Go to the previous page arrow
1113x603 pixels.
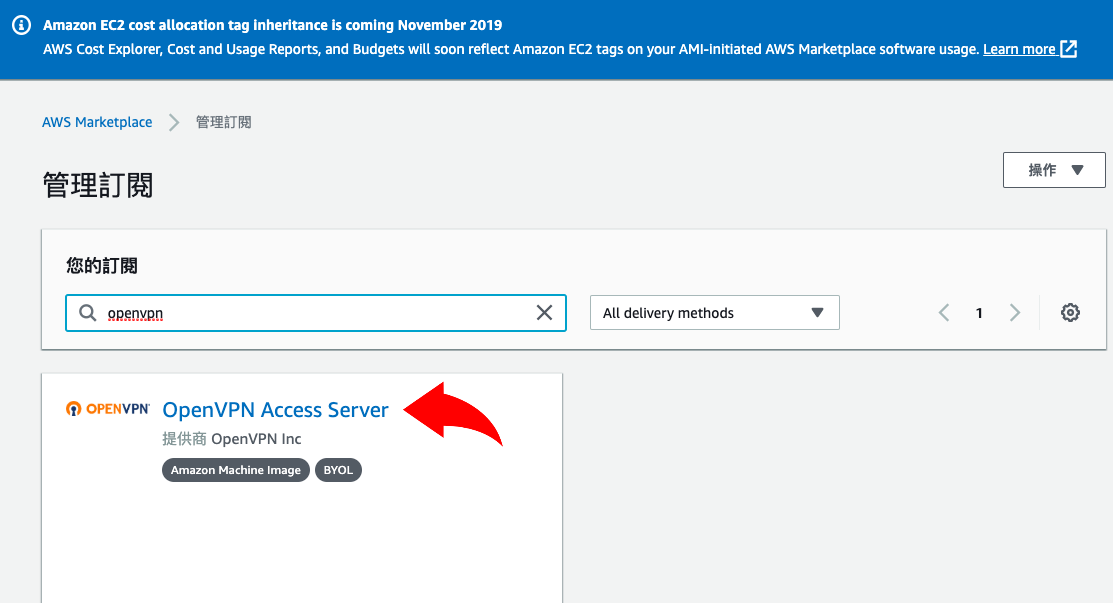(x=944, y=313)
